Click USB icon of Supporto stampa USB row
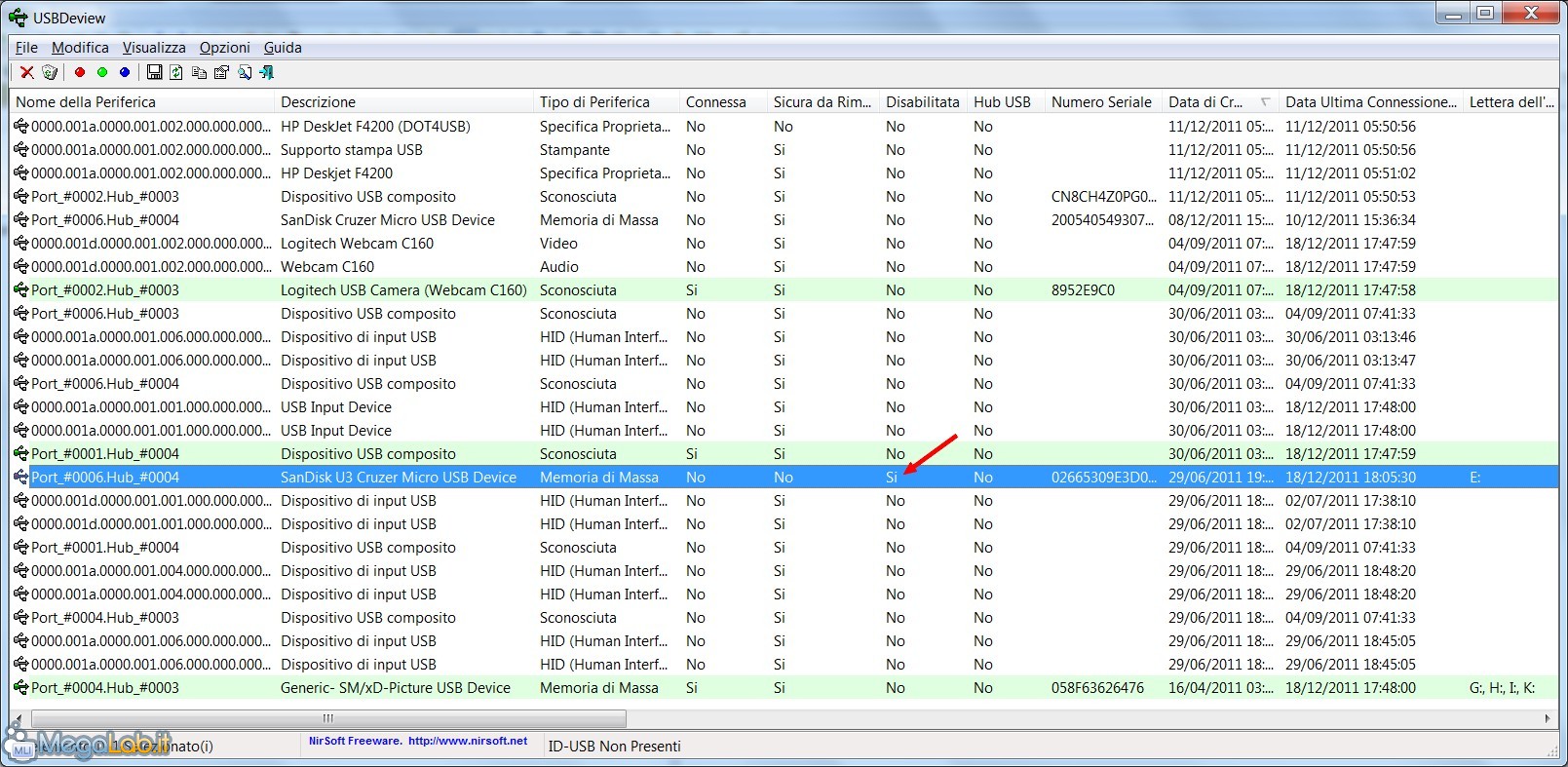Screen dimensions: 1568x767 [20, 149]
